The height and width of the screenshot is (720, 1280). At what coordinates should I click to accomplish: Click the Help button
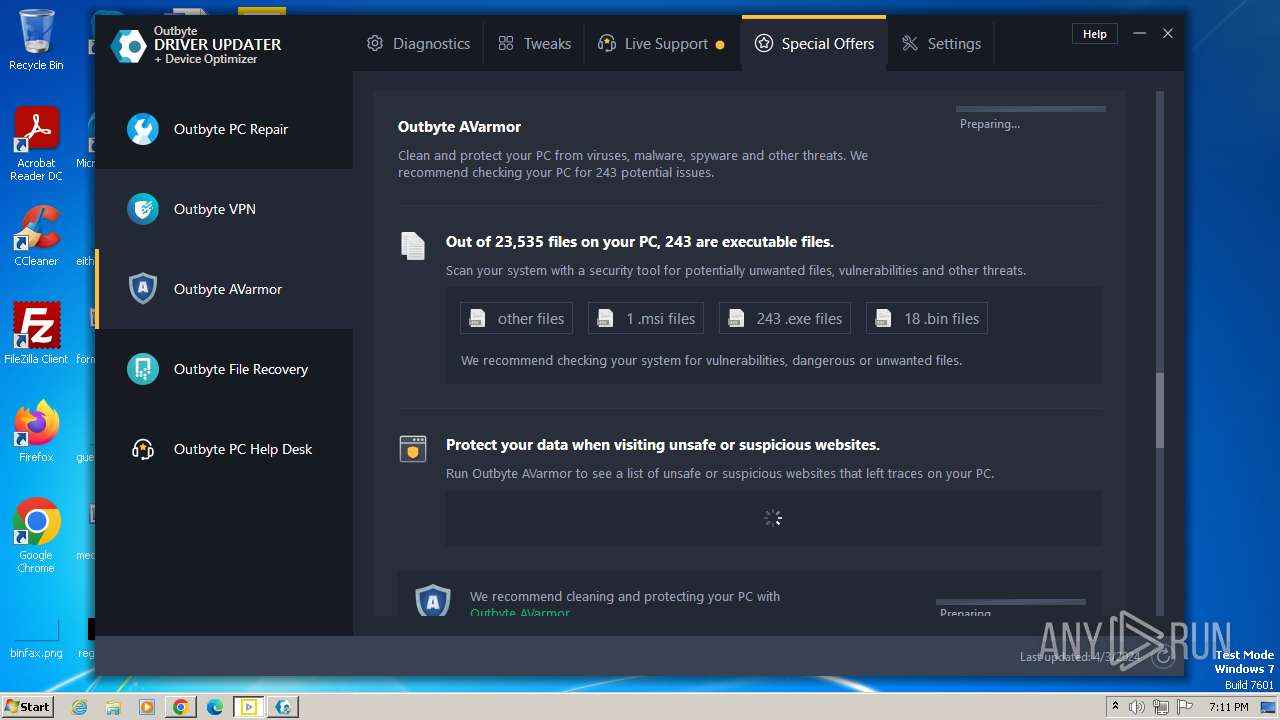[1095, 34]
